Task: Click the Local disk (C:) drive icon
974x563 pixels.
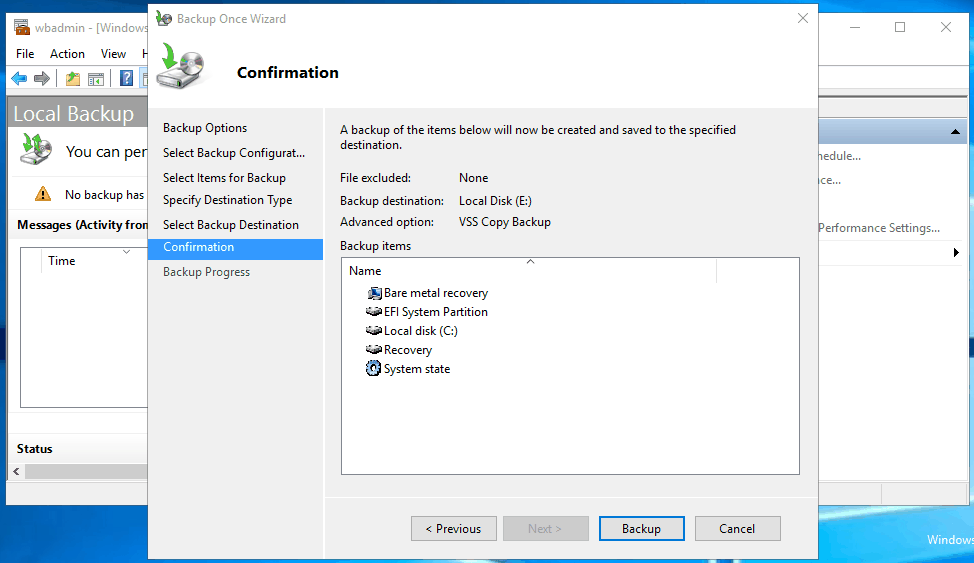Action: (x=375, y=331)
